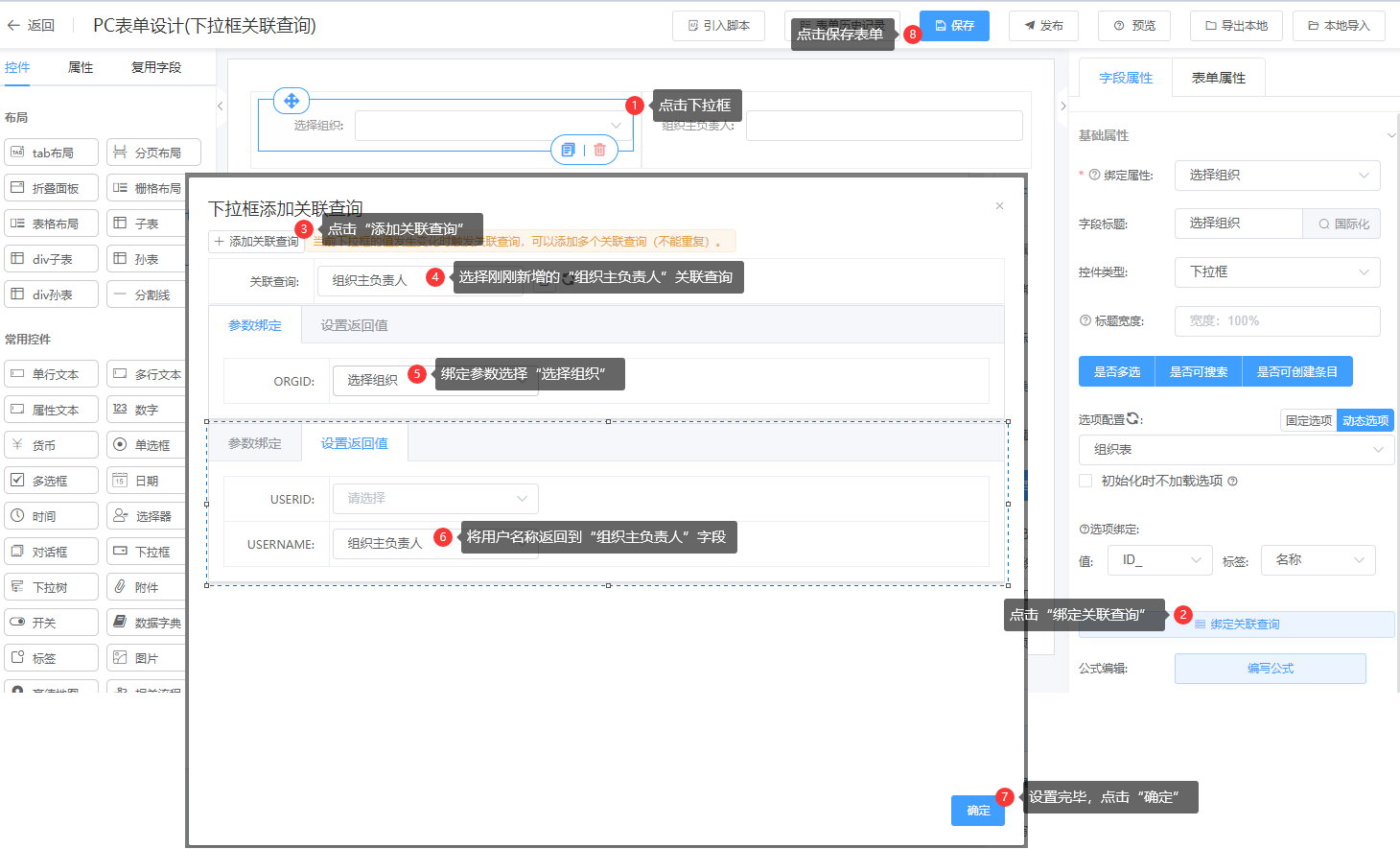Open 设置返回值 tab above the ORGID row
Screen dimensions: 1400x849
[x=354, y=325]
